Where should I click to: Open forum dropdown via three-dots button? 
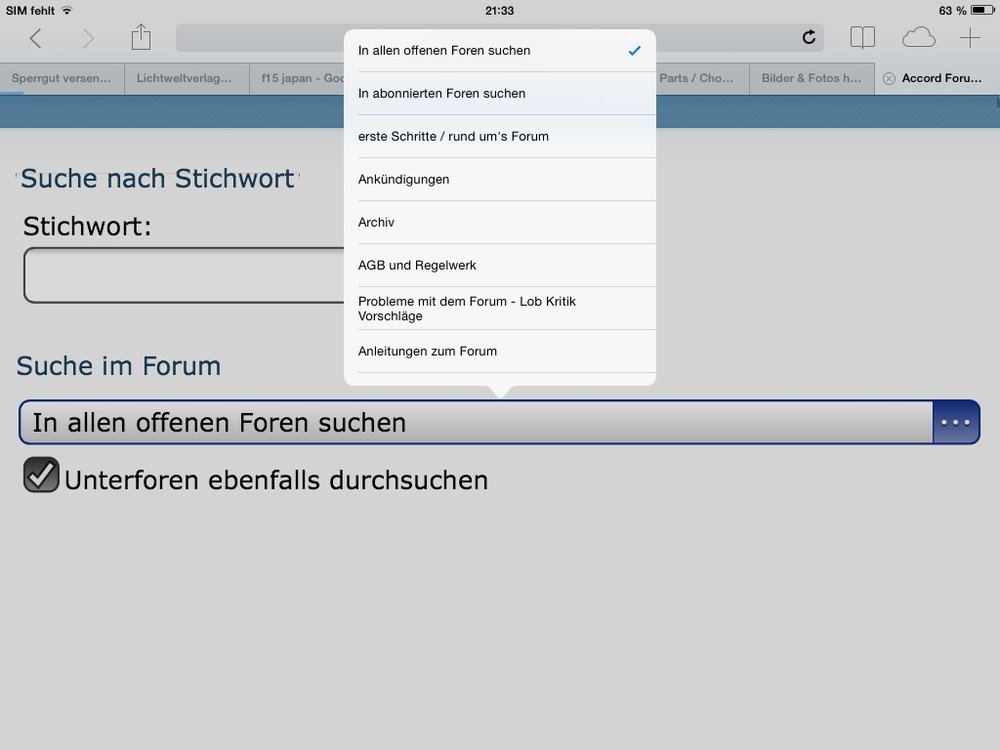[955, 422]
